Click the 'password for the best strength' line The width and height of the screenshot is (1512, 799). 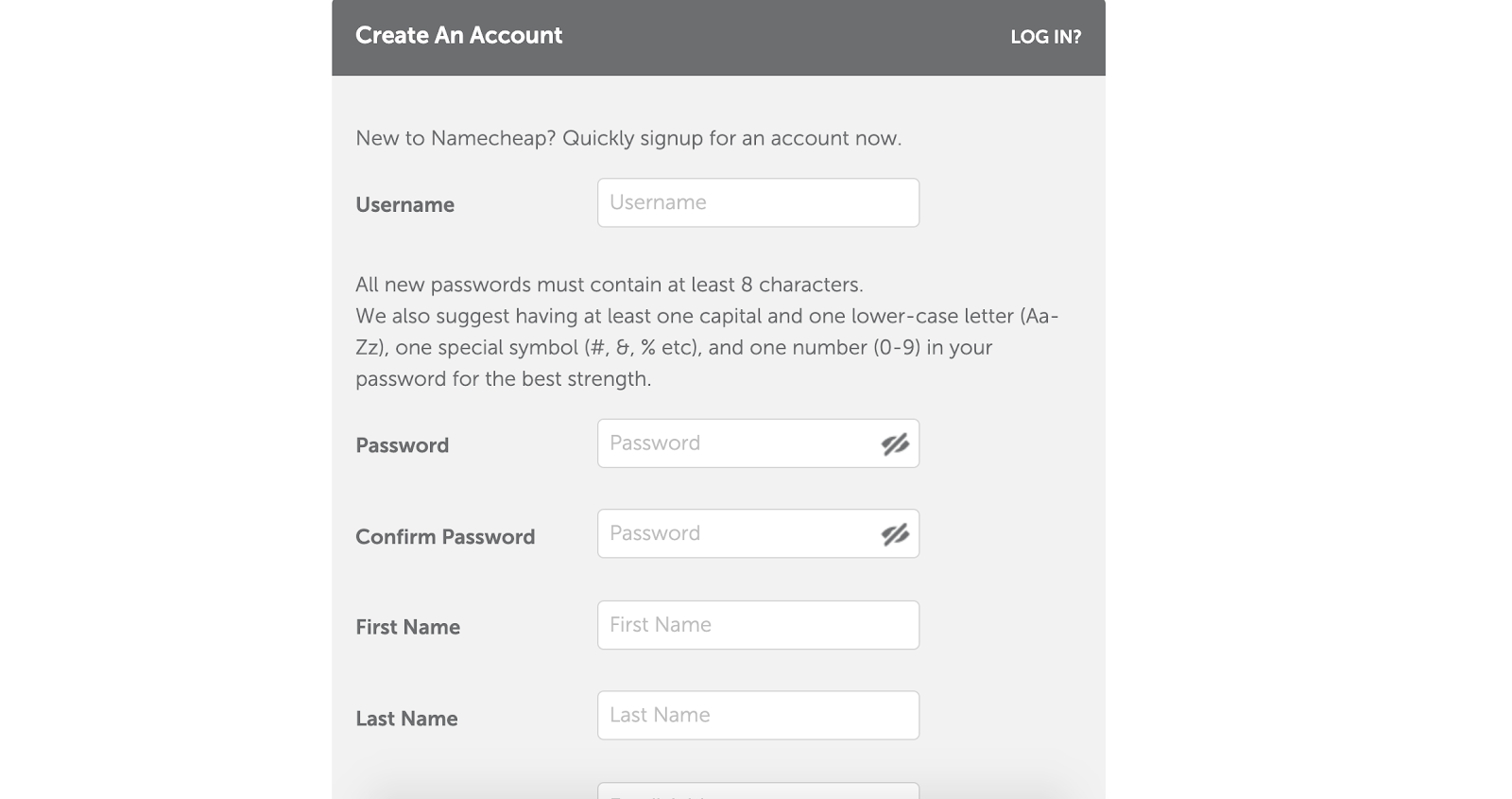pyautogui.click(x=503, y=379)
